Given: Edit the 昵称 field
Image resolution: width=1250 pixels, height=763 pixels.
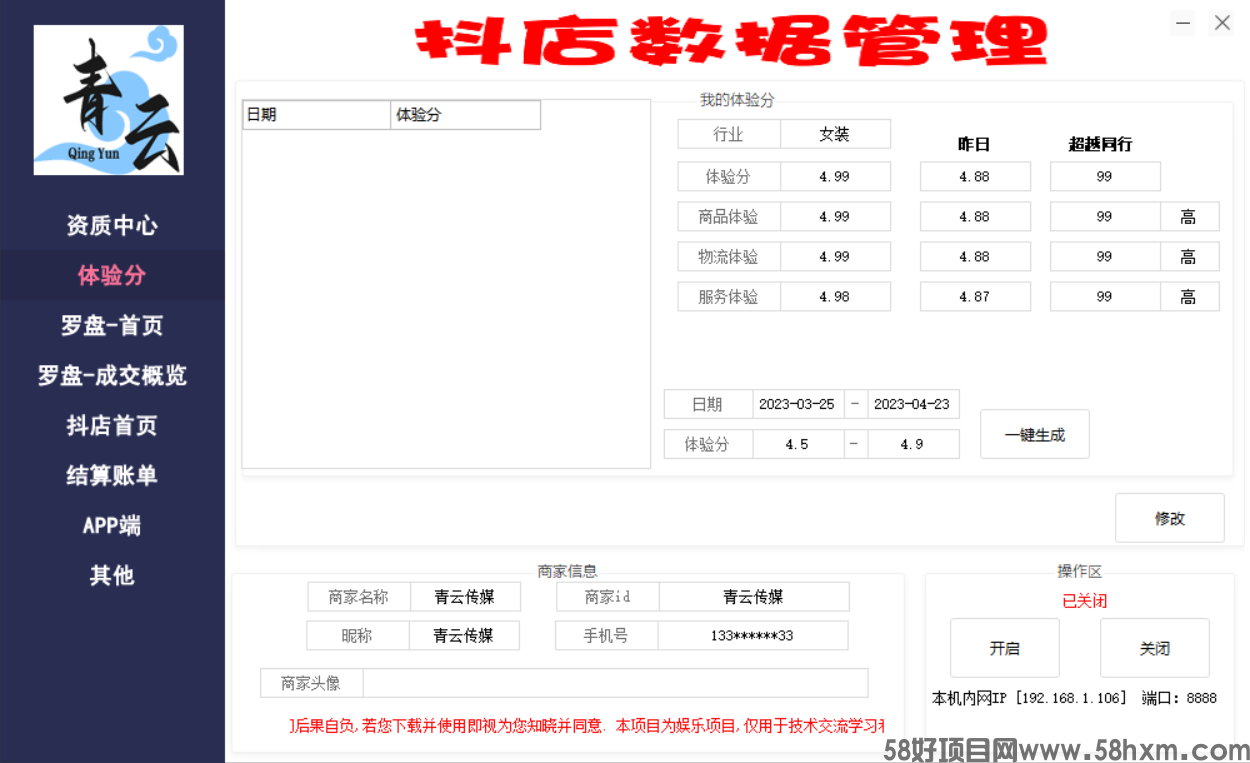Looking at the screenshot, I should [464, 635].
